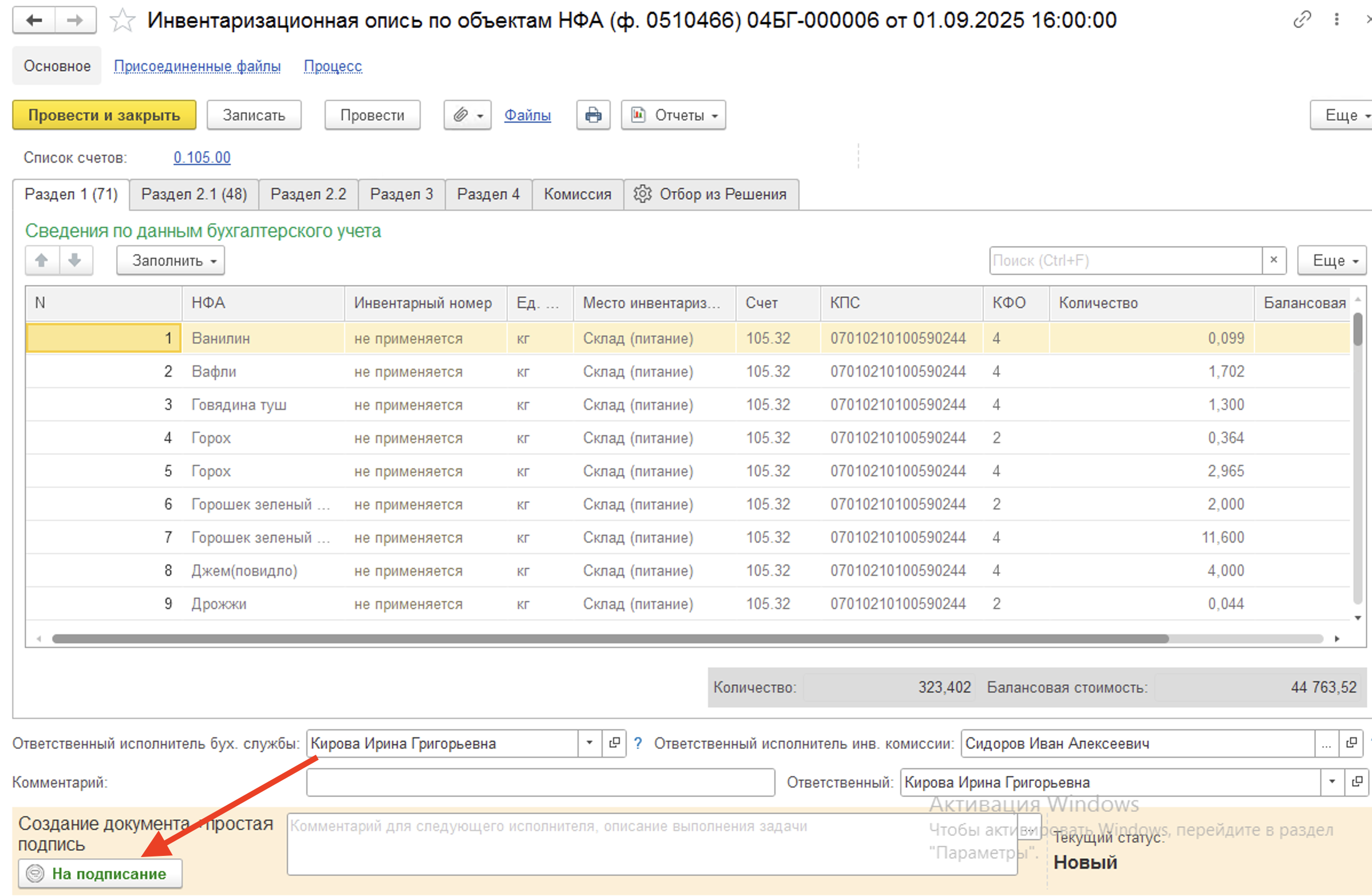Switch to the Раздел 2.1 (48) tab
Viewport: 1372px width, 896px height.
pyautogui.click(x=193, y=194)
